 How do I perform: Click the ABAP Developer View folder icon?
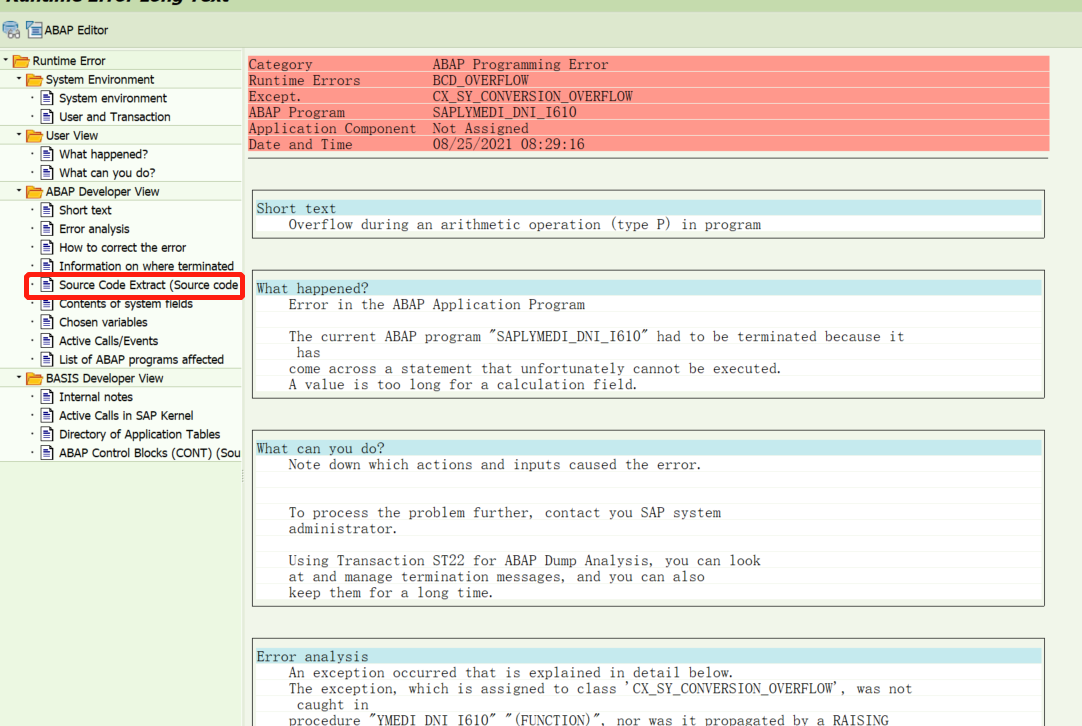(34, 191)
